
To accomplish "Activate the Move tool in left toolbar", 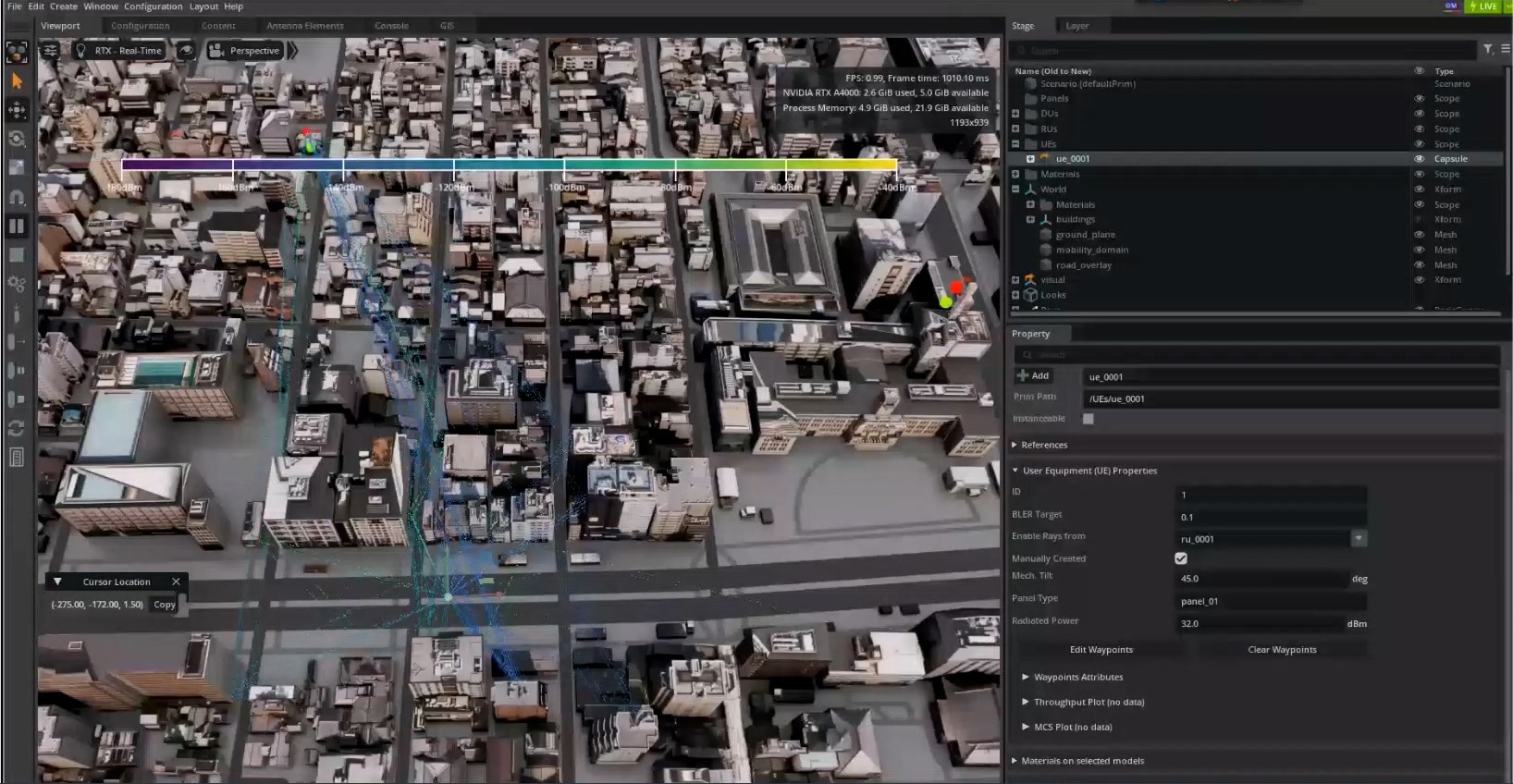I will click(17, 111).
